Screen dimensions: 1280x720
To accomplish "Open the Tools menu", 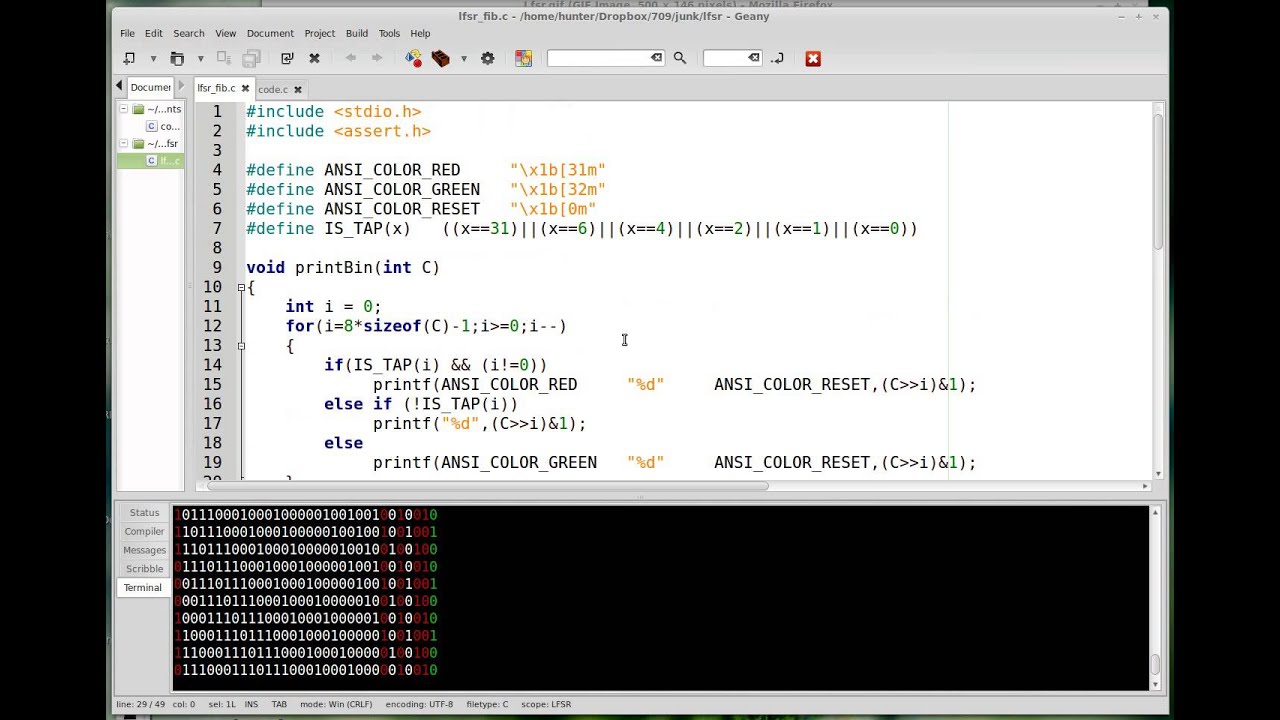I will point(389,33).
